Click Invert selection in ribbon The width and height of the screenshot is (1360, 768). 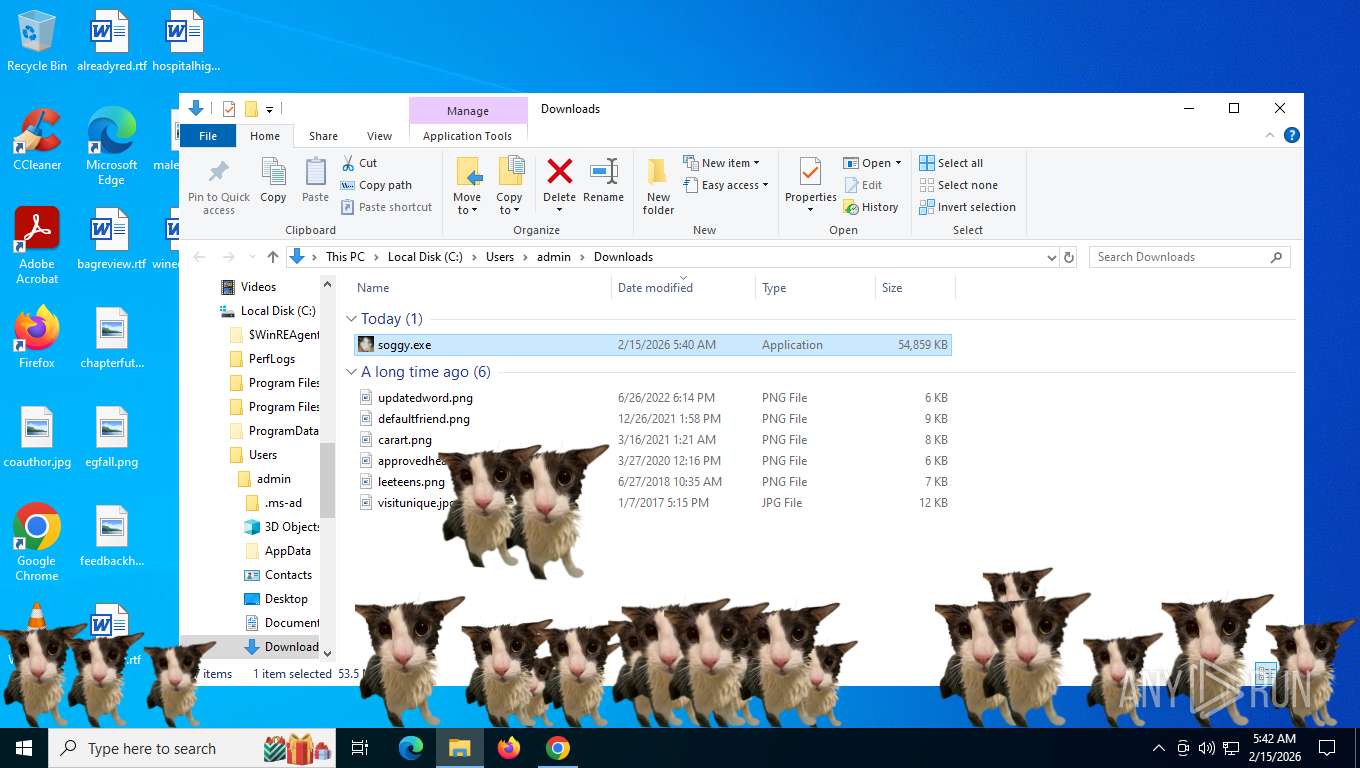point(967,207)
